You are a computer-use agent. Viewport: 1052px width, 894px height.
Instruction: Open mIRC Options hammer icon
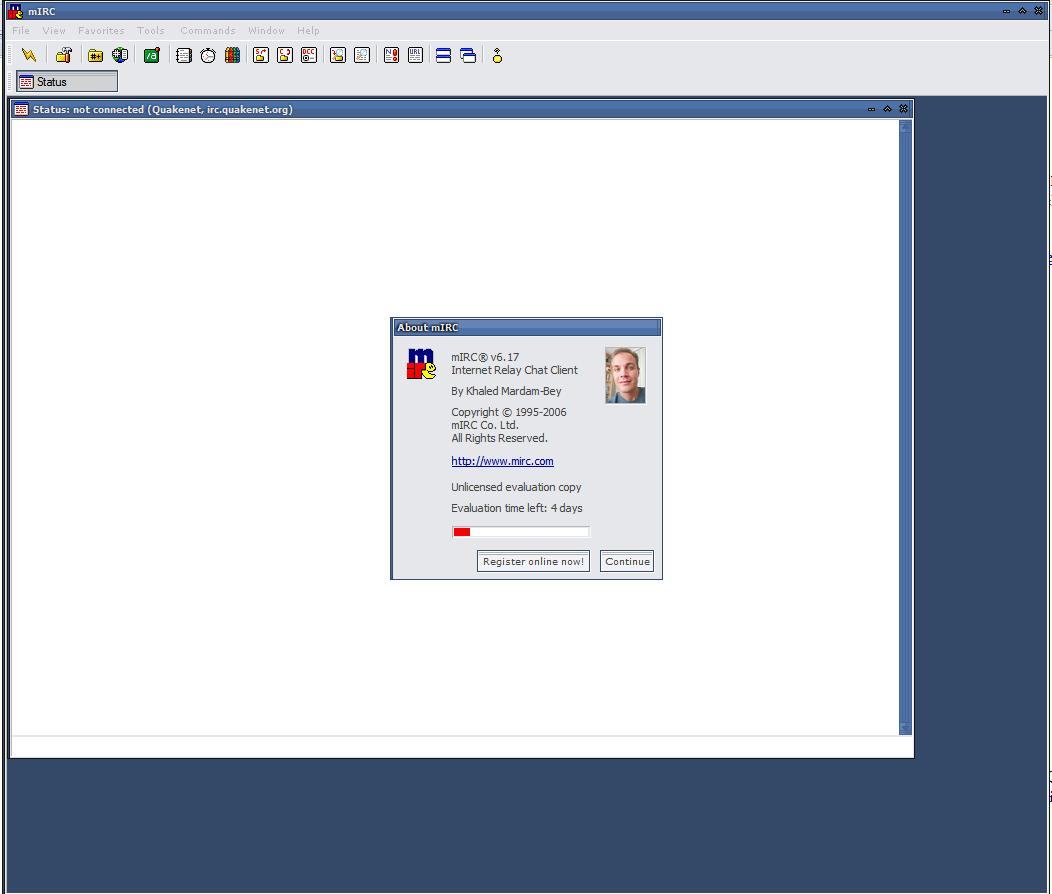coord(64,56)
